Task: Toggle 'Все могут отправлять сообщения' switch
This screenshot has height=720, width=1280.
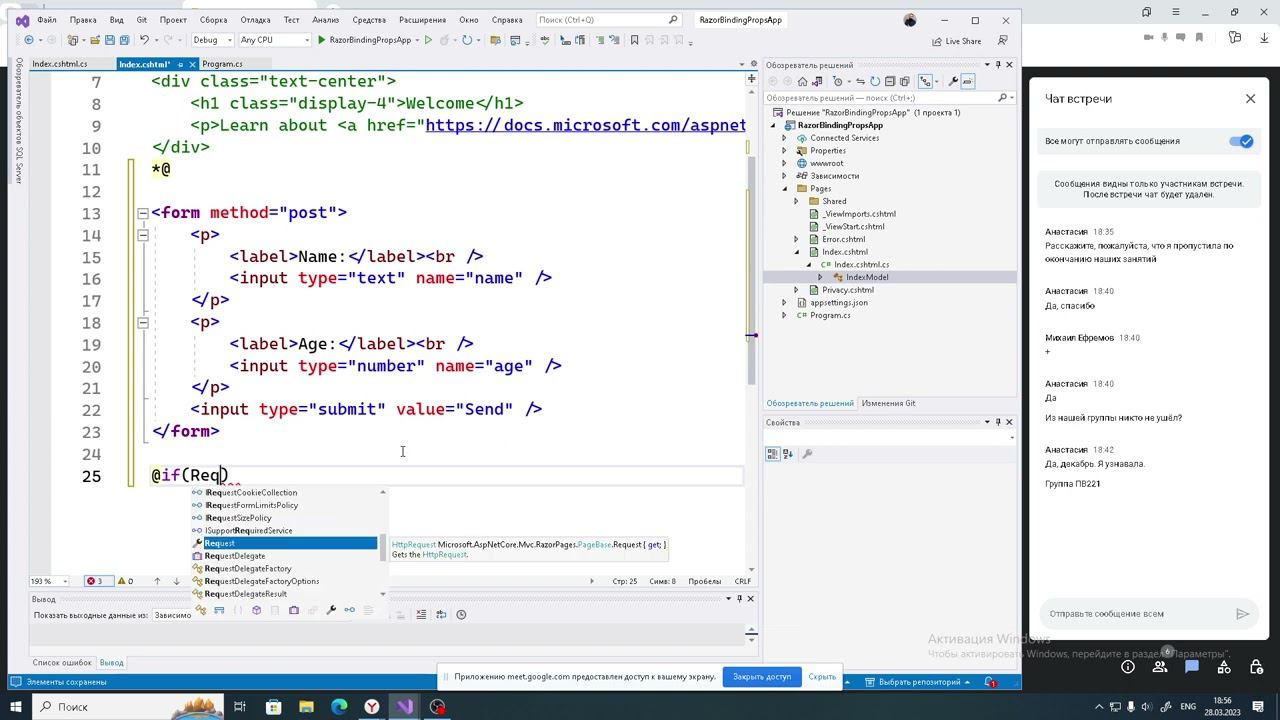Action: pyautogui.click(x=1241, y=141)
